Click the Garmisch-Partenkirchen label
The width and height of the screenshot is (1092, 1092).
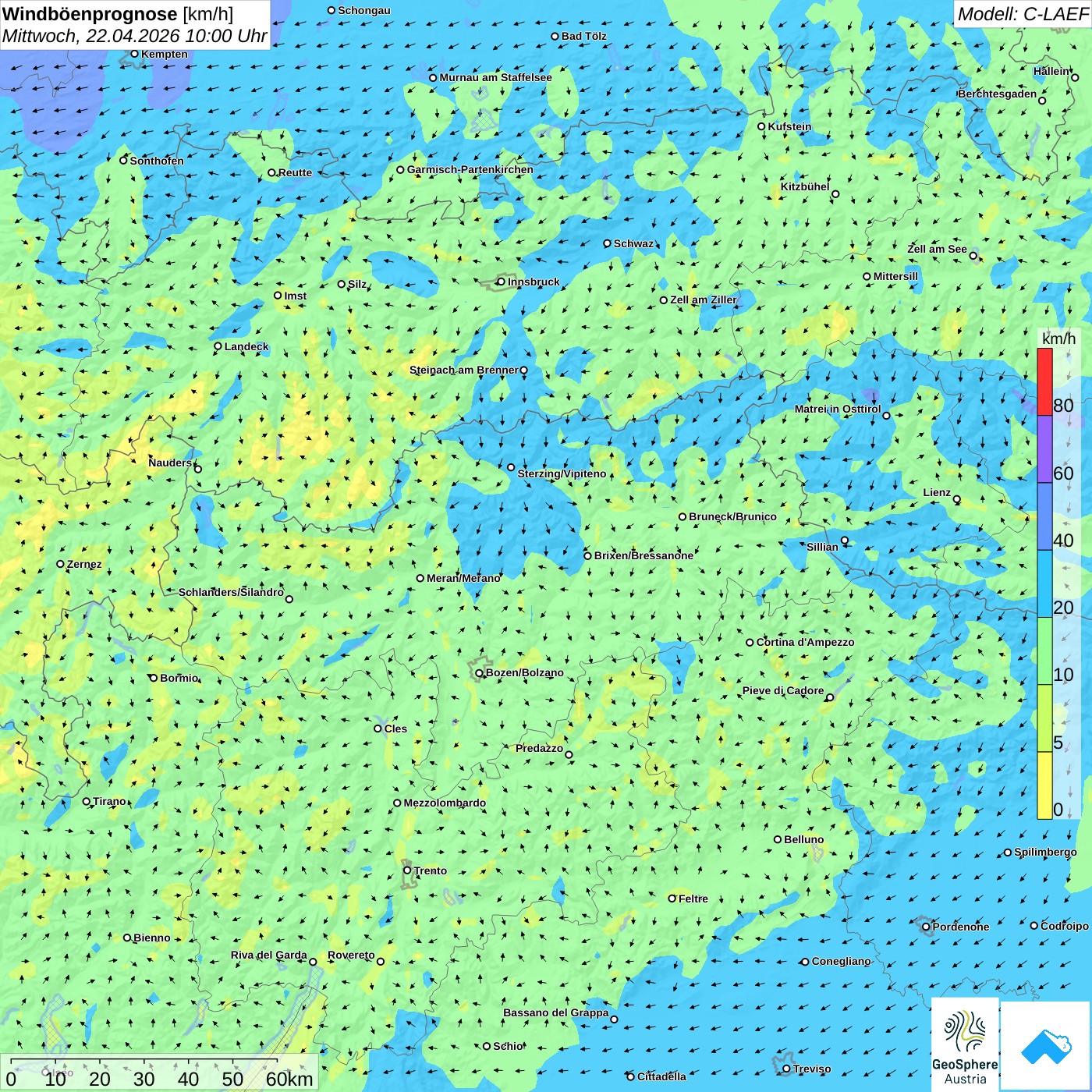click(x=470, y=169)
